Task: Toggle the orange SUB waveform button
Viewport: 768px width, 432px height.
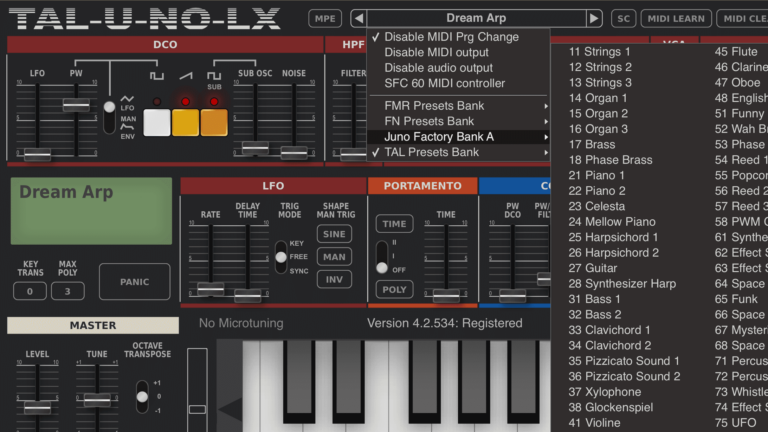Action: point(214,122)
